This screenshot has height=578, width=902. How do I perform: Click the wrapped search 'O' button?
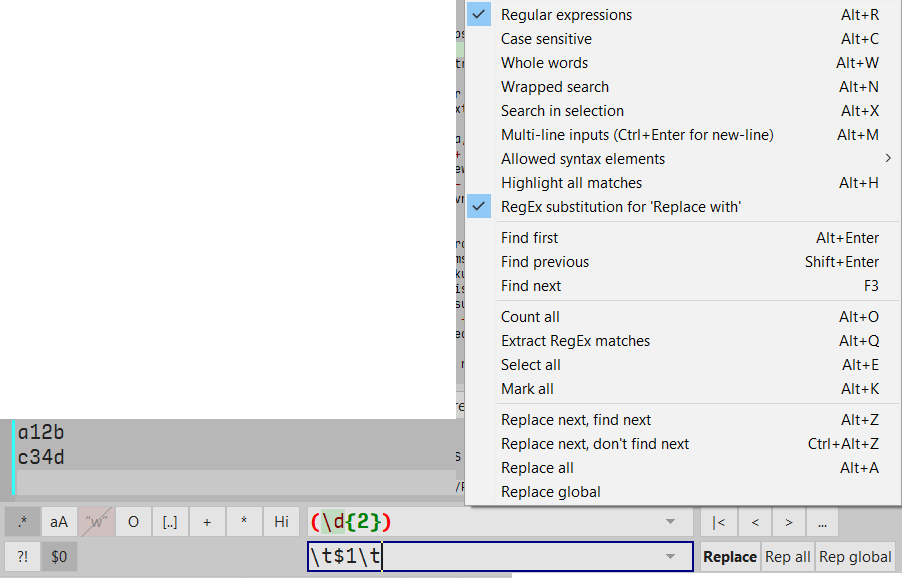tap(133, 522)
